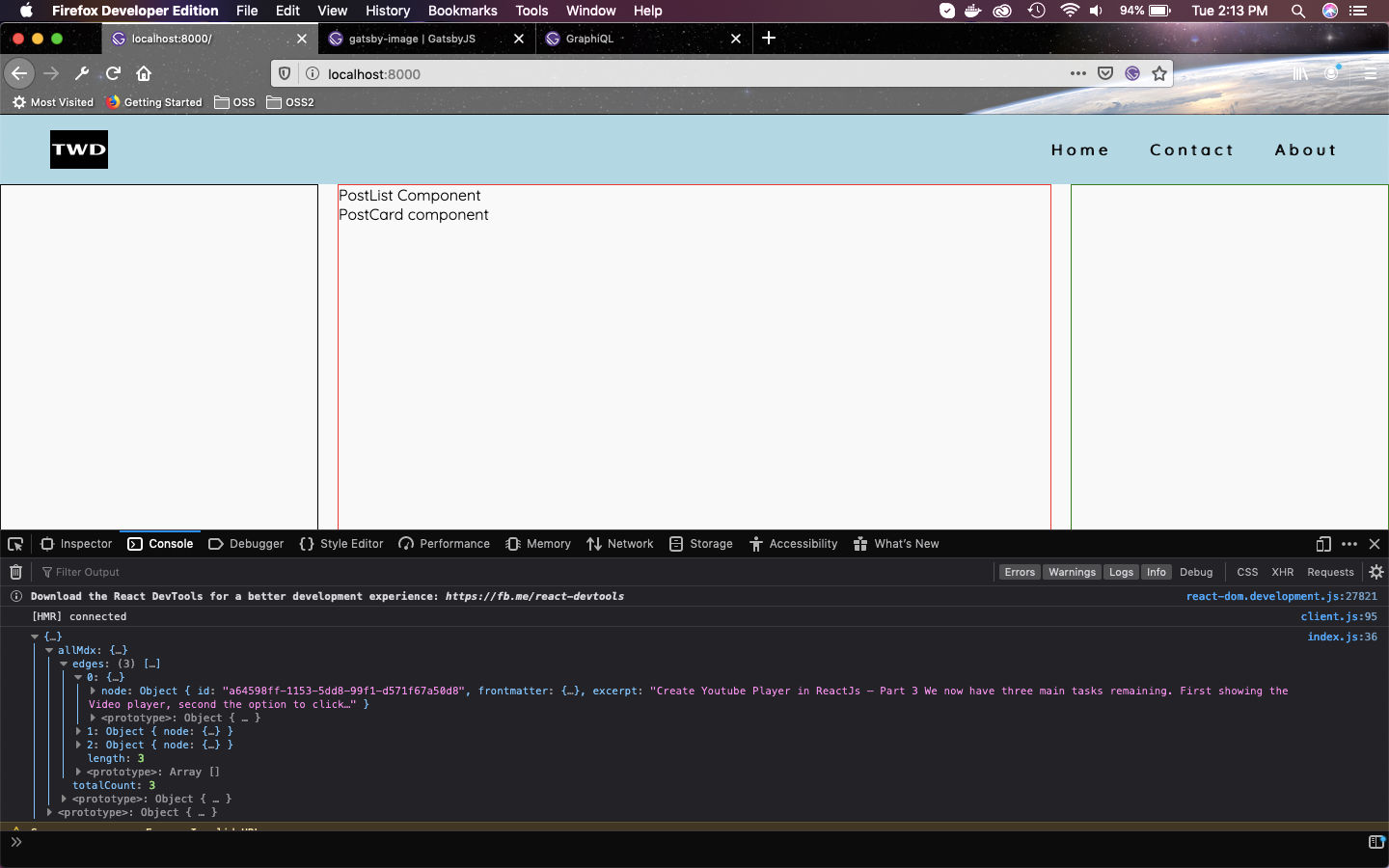Open the Tools menu in menu bar
1389x868 pixels.
(531, 11)
